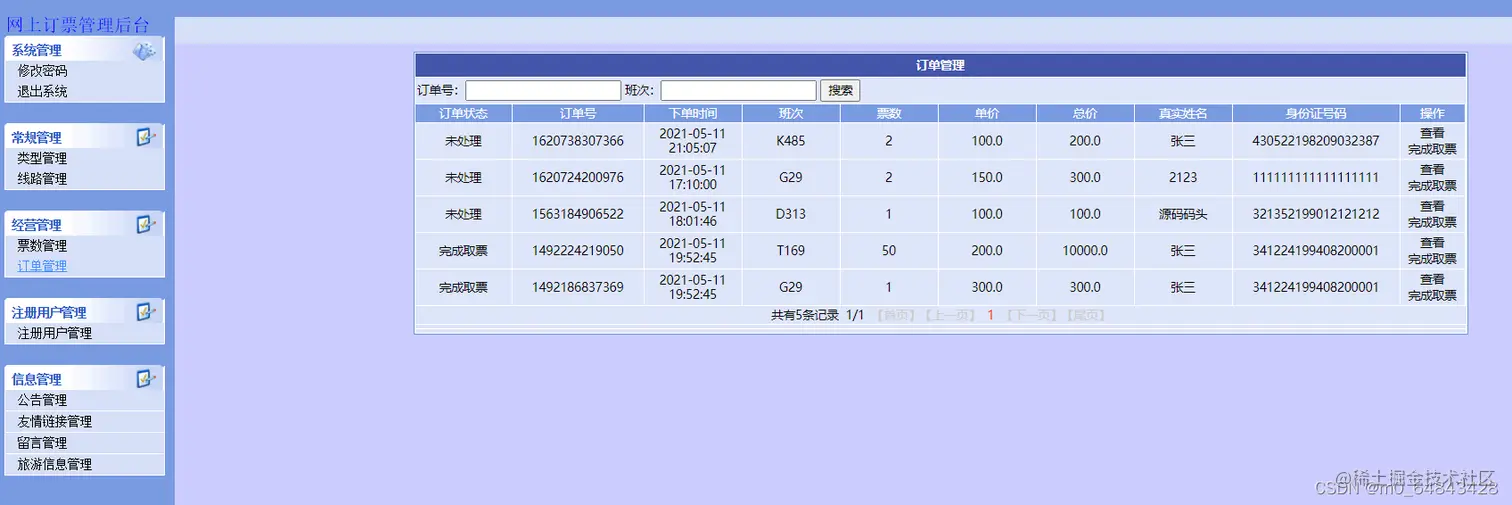This screenshot has width=1512, height=505.
Task: Open 修改密码 in the sidebar
Action: [42, 71]
